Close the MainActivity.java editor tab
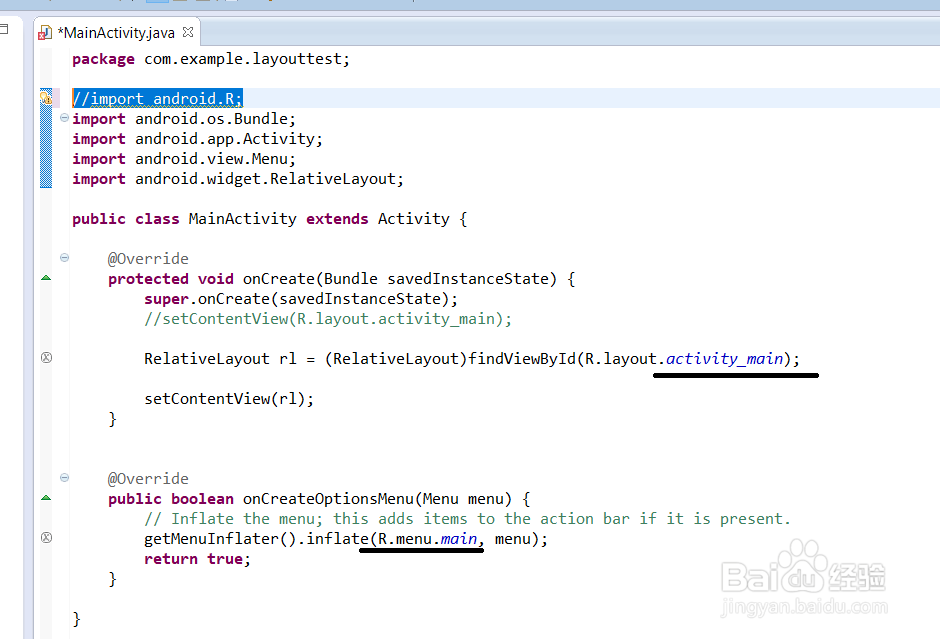 click(188, 32)
